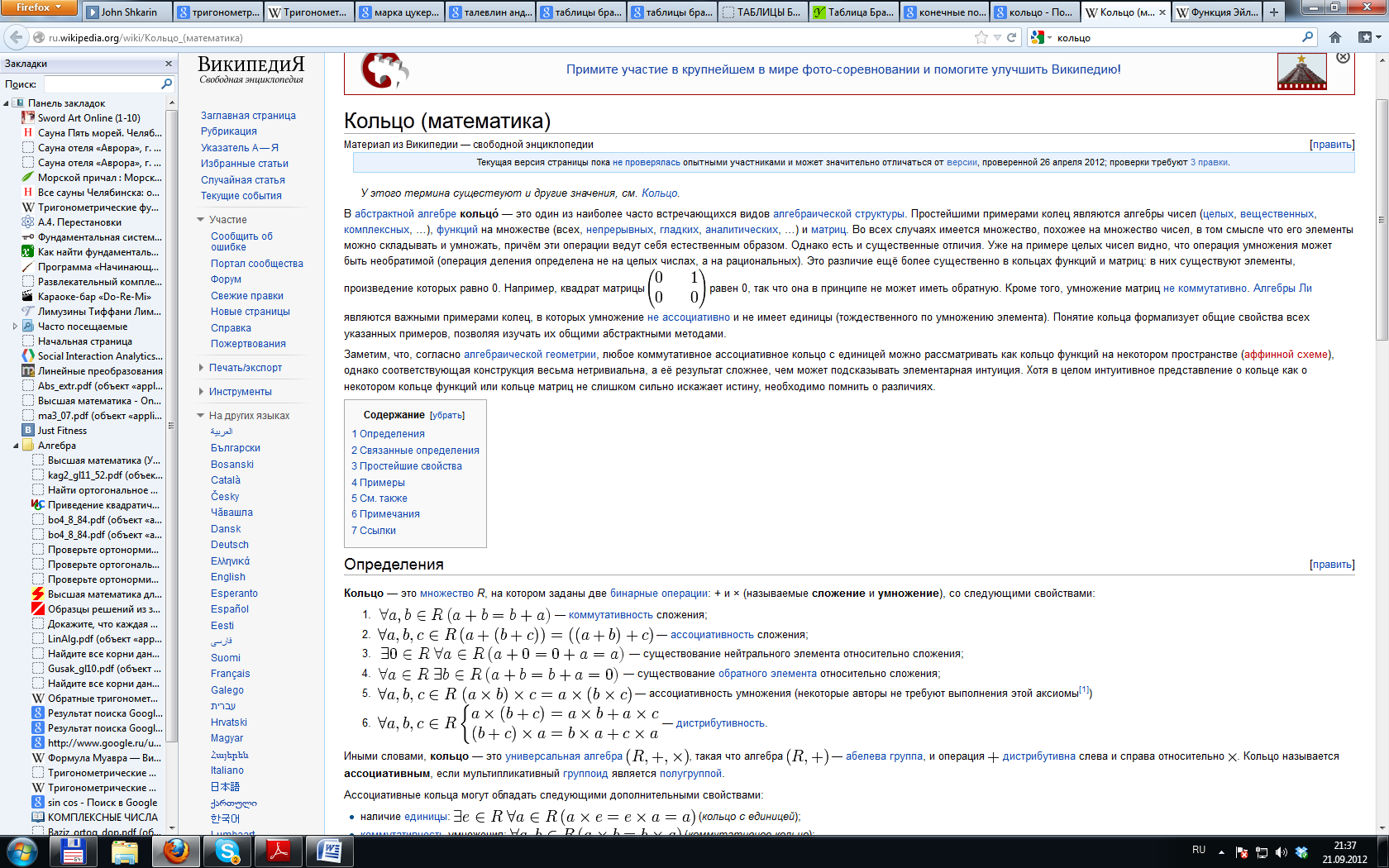Click the RU language indicator

[x=1199, y=850]
